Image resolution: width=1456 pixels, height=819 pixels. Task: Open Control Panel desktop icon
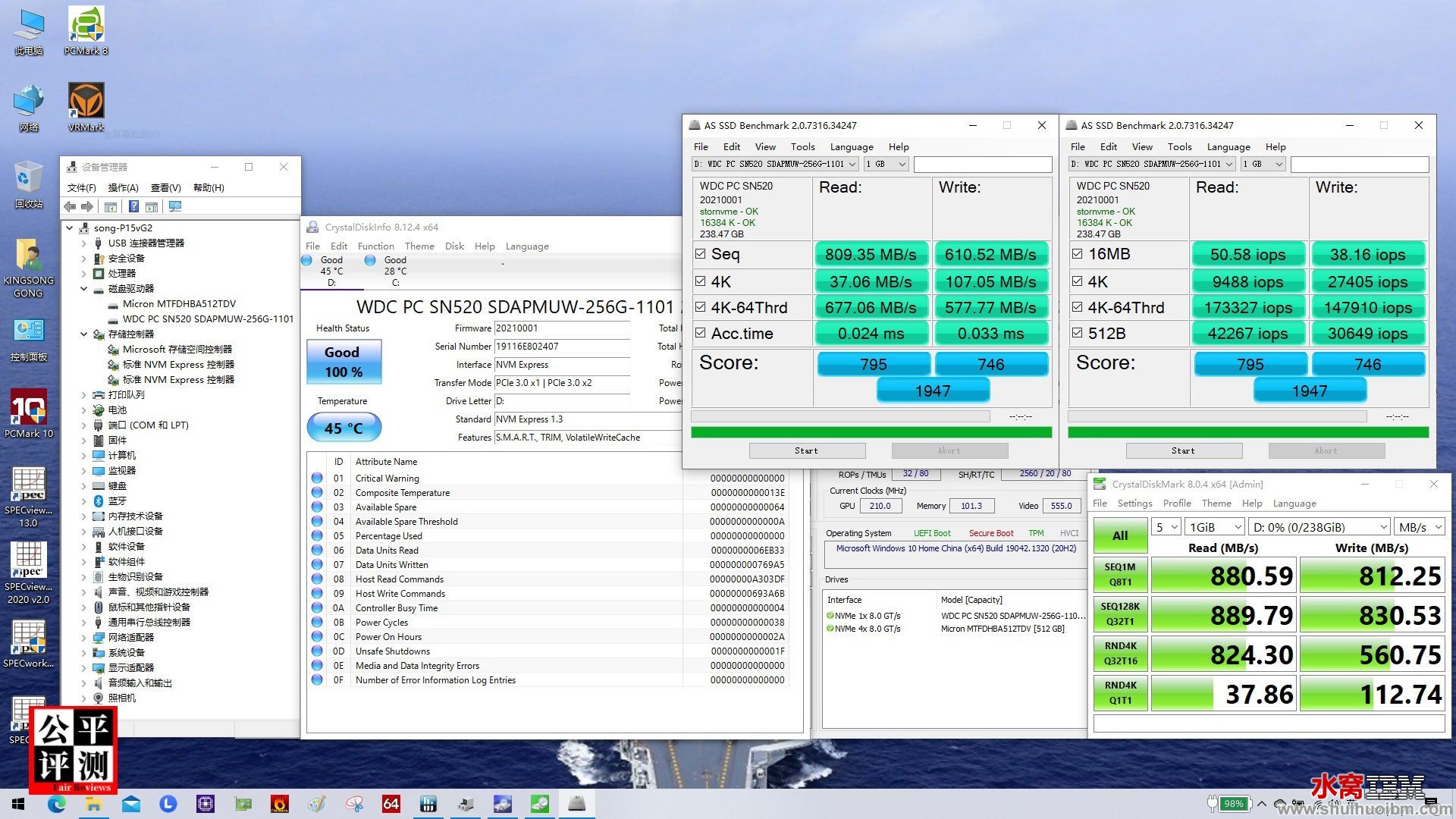28,339
